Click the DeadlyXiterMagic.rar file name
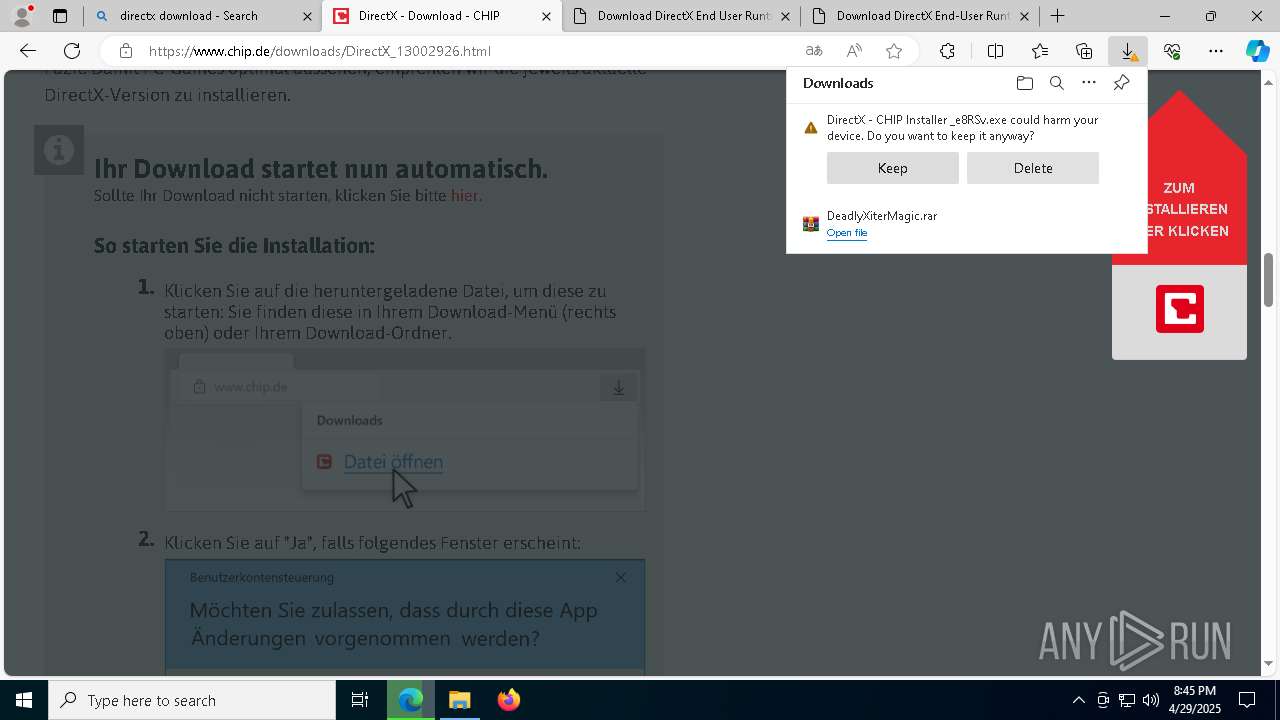 click(881, 216)
